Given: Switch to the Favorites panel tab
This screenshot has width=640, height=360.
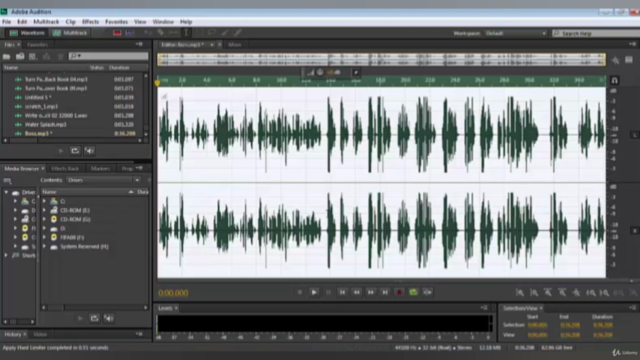Looking at the screenshot, I should click(37, 44).
